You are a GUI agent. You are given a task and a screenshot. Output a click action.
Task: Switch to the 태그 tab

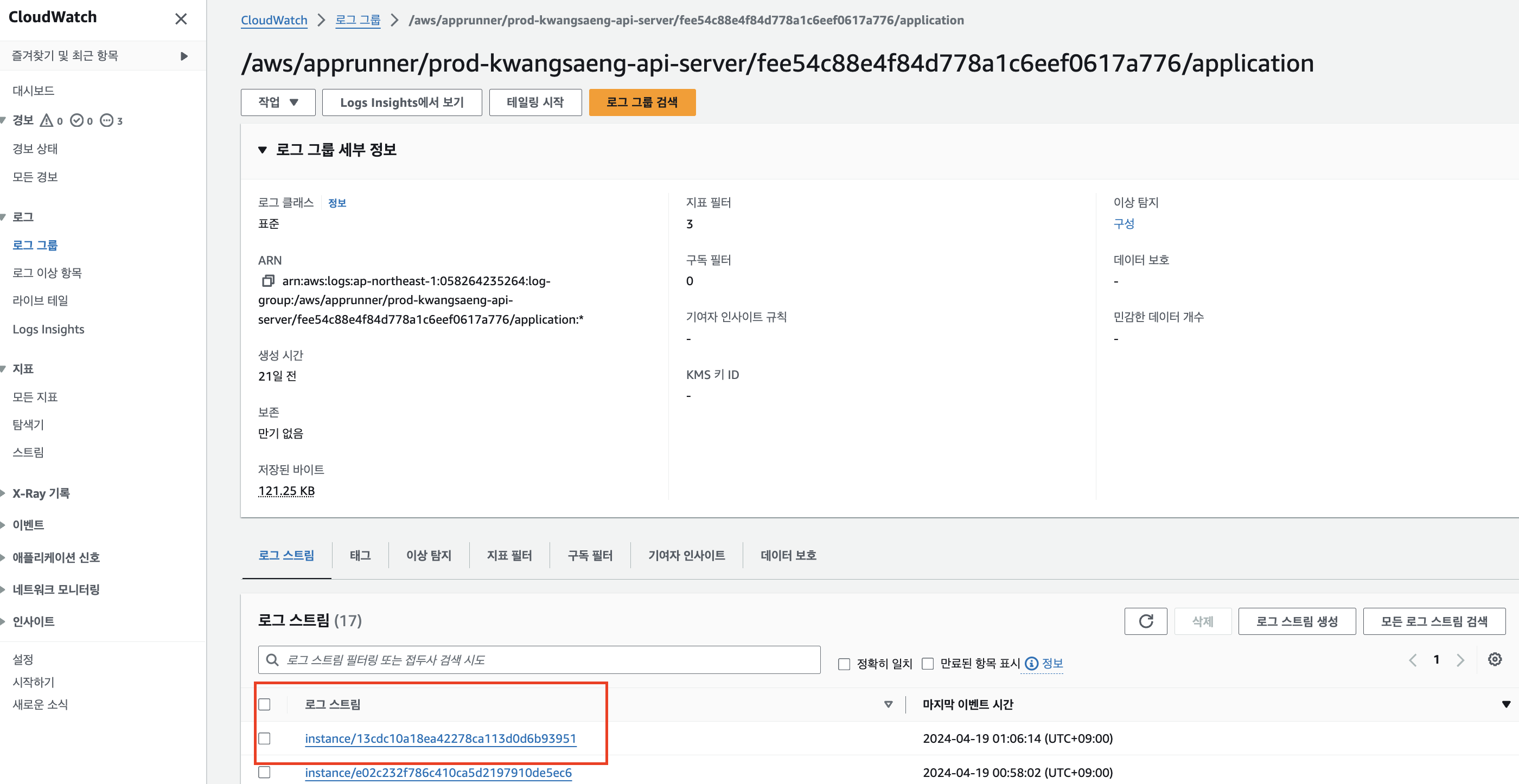[x=360, y=555]
